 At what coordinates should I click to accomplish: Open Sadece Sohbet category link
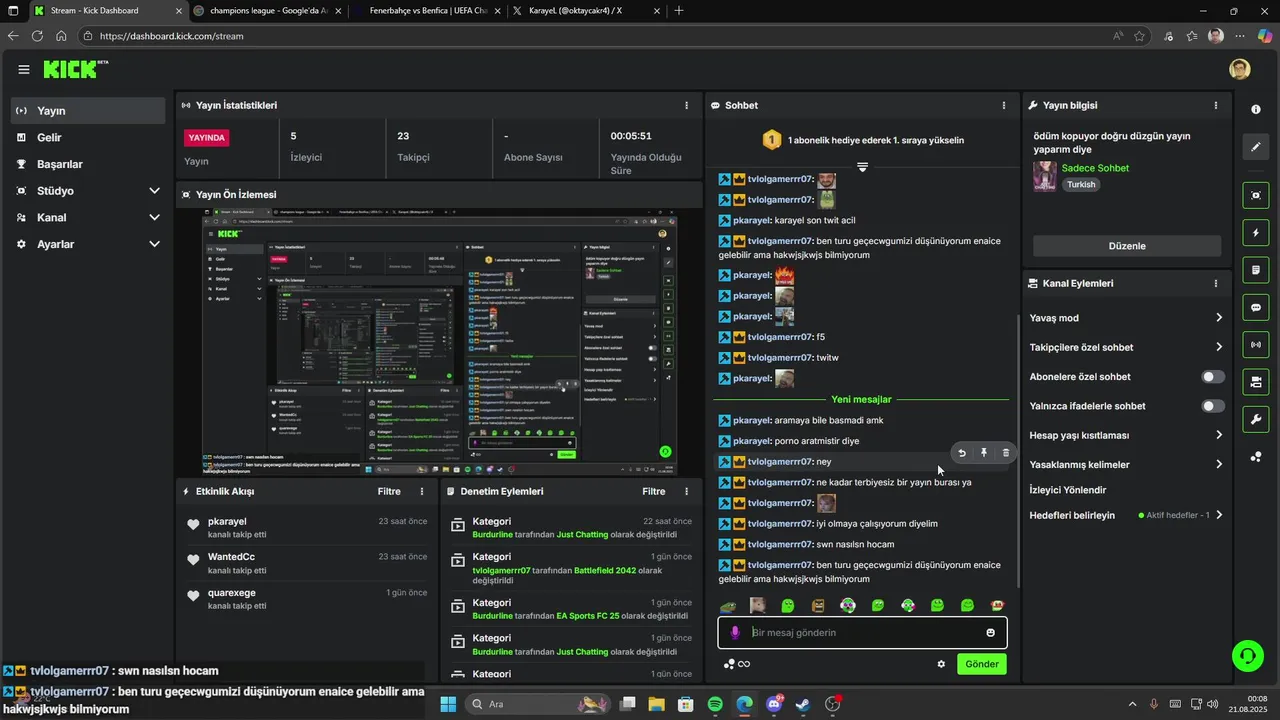click(1095, 168)
